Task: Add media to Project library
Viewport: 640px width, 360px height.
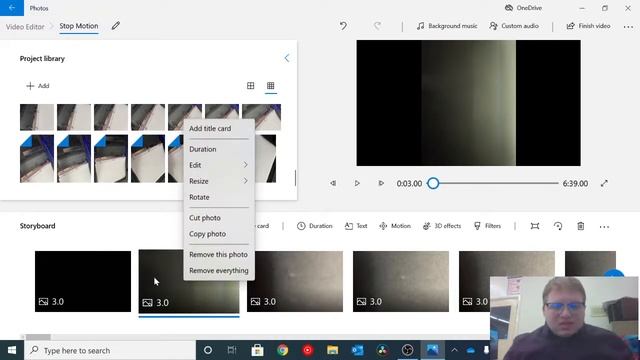Action: click(38, 86)
